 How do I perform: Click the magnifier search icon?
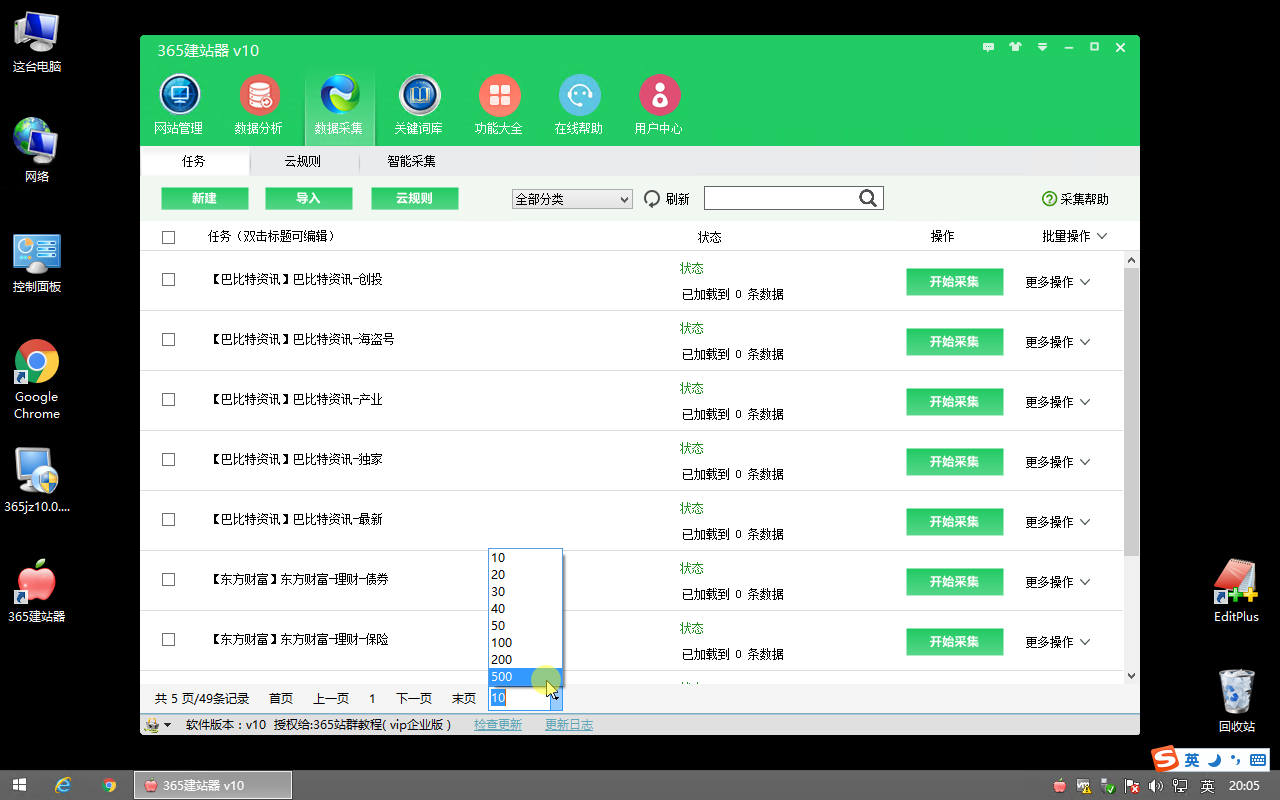[x=868, y=198]
